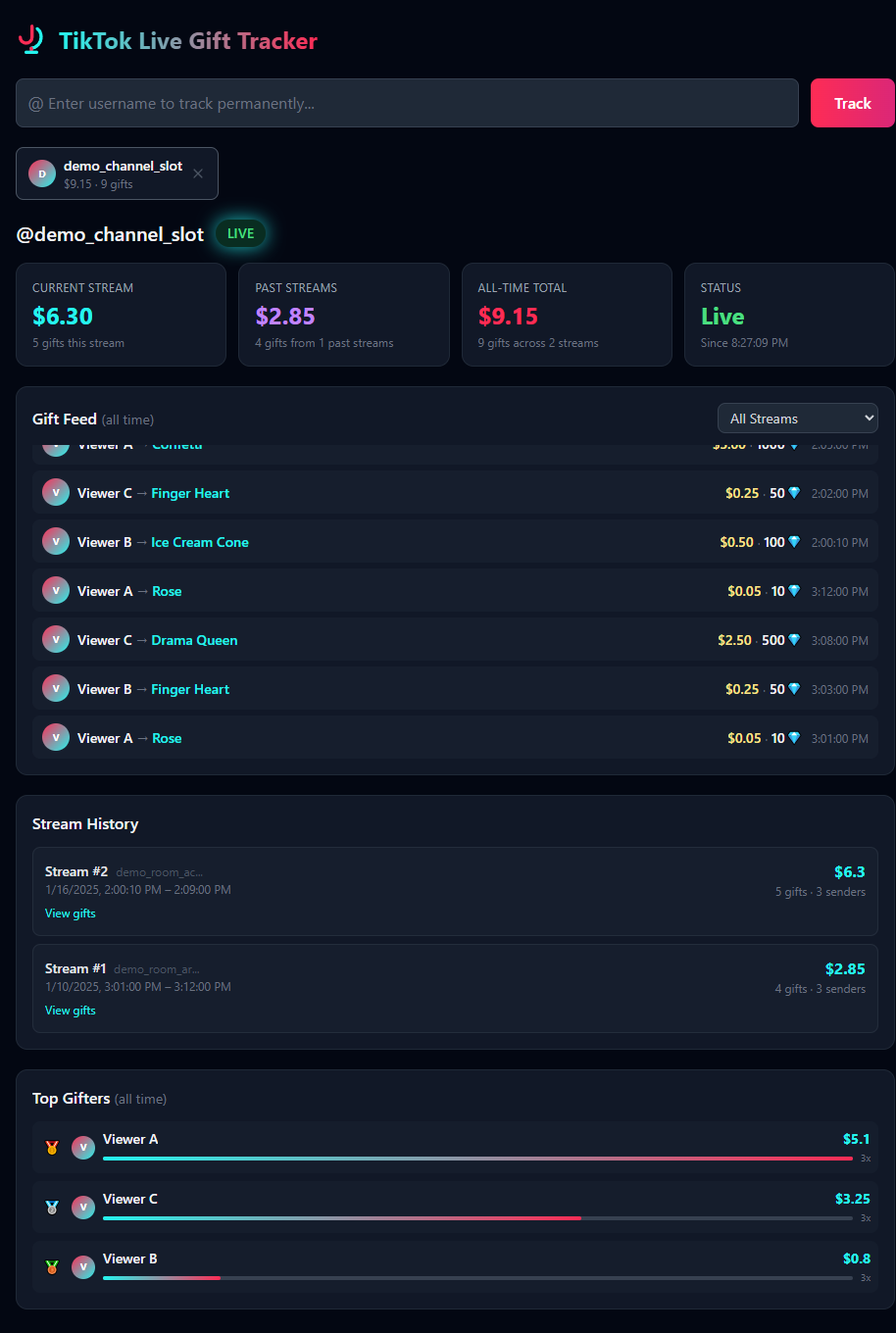Click the $5.1 total for Viewer A
The image size is (896, 1333).
coord(856,1139)
